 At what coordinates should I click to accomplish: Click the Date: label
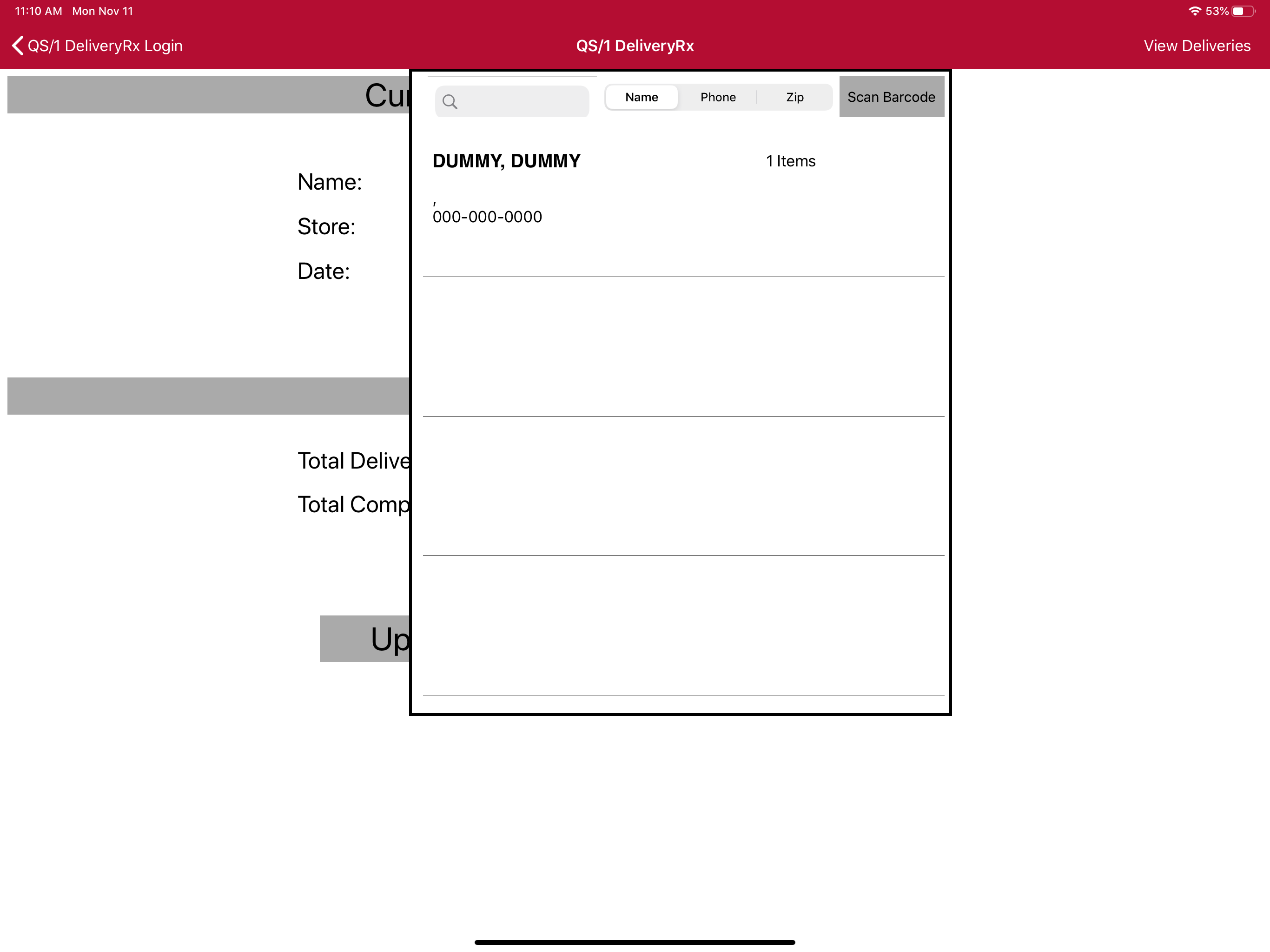pyautogui.click(x=323, y=271)
